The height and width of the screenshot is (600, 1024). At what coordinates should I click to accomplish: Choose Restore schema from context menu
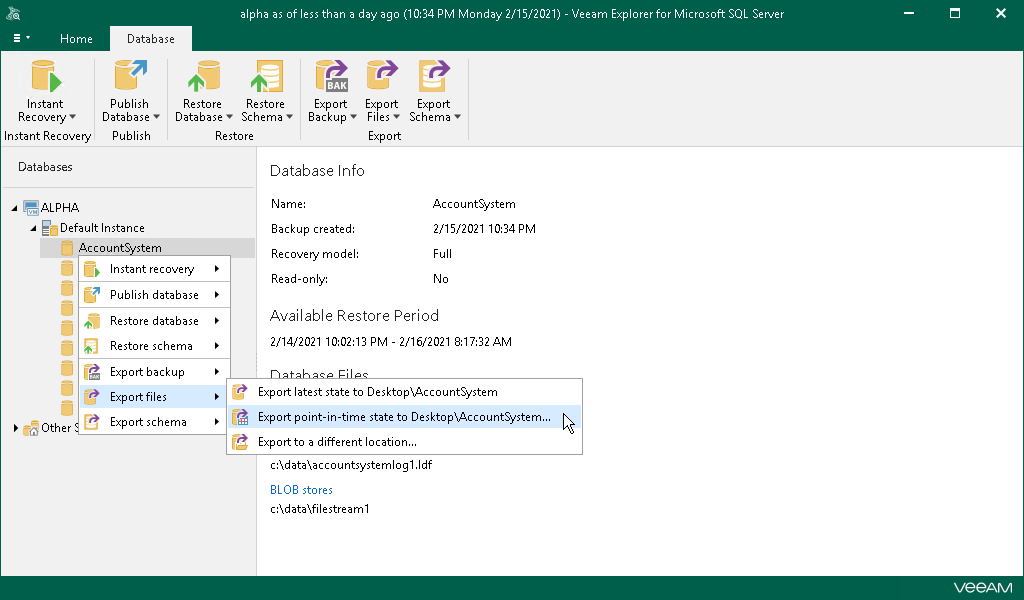pyautogui.click(x=155, y=346)
